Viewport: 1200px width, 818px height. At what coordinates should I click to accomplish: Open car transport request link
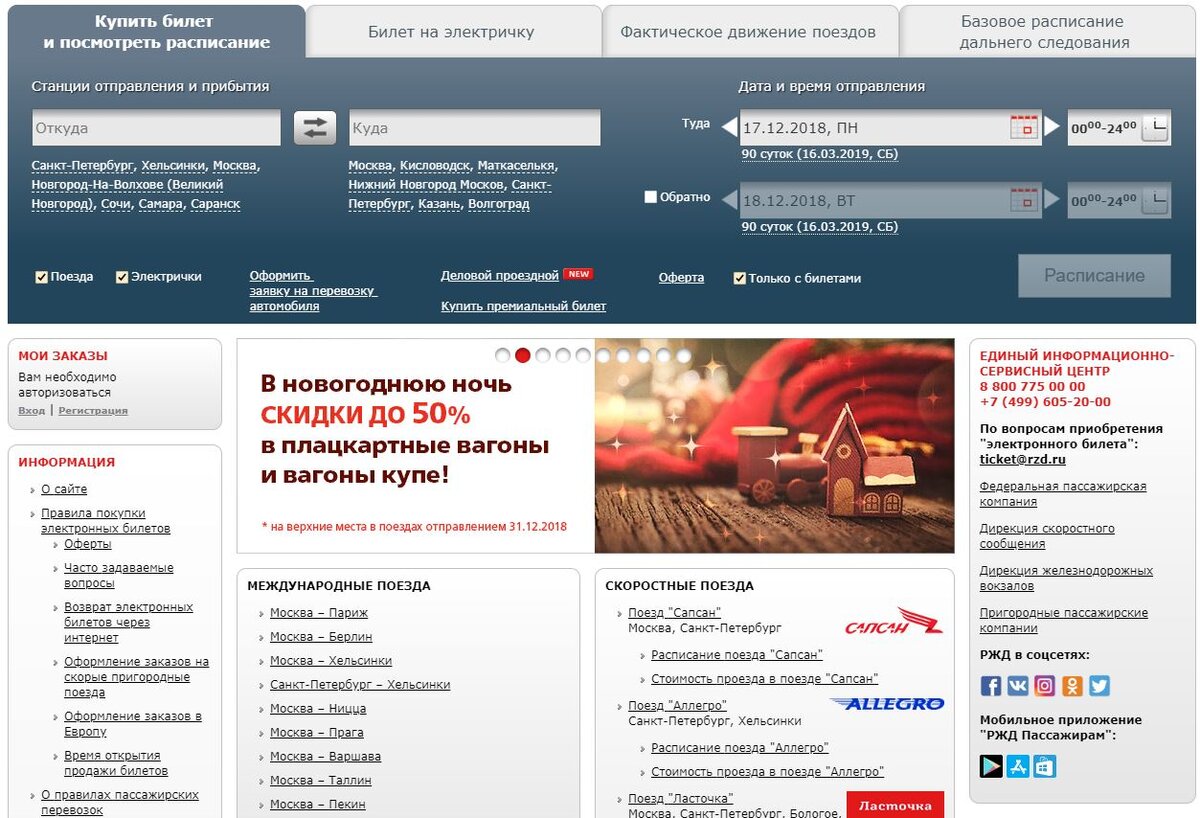[x=312, y=291]
